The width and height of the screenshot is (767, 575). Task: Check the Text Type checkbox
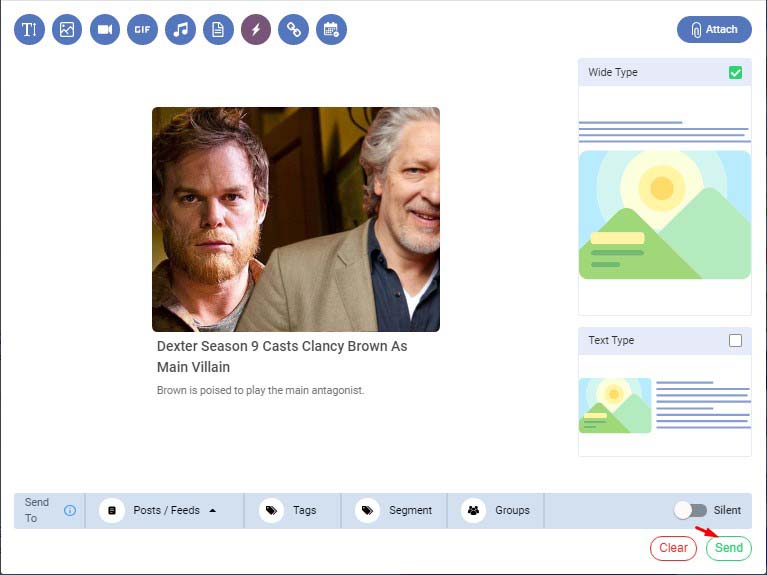(x=735, y=341)
